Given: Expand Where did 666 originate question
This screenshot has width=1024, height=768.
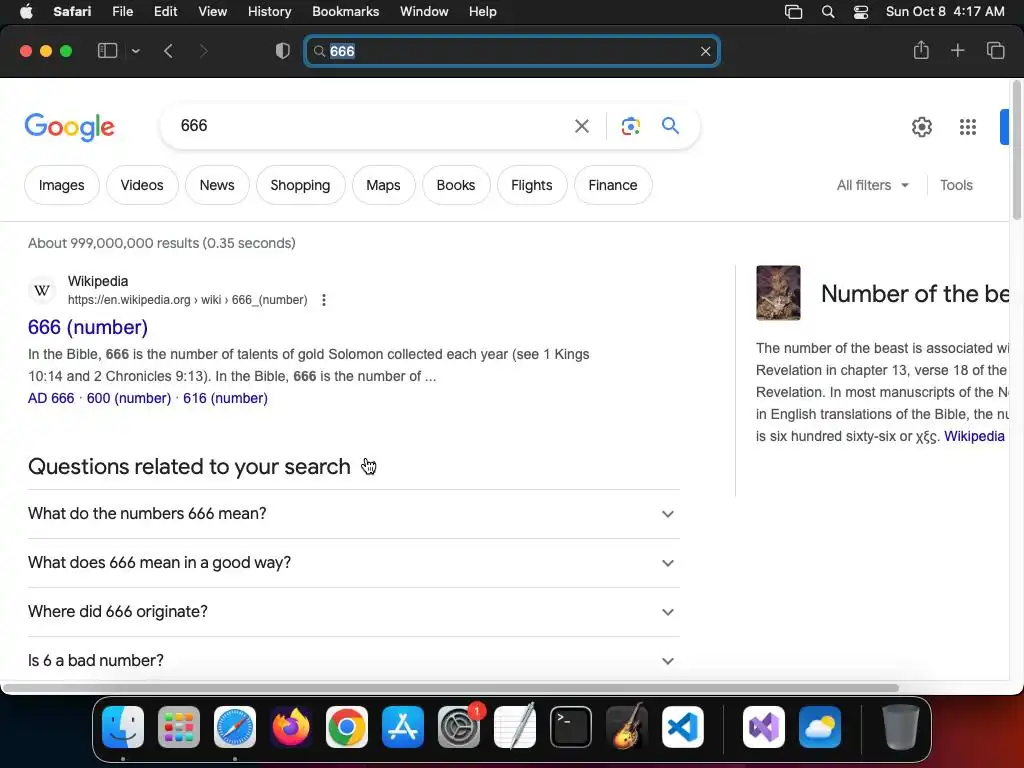Looking at the screenshot, I should tap(354, 612).
